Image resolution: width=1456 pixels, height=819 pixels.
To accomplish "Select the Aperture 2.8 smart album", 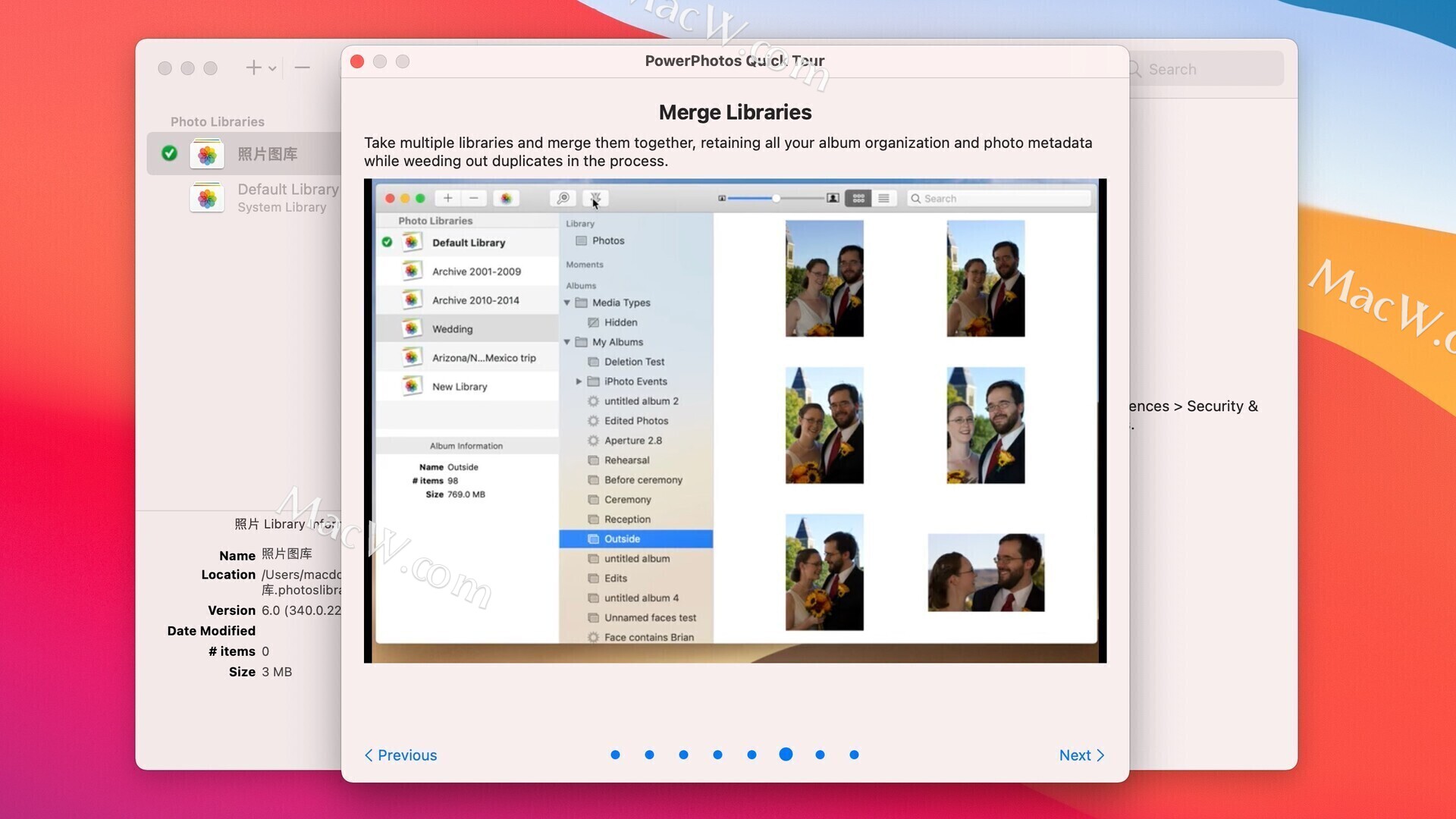I will tap(636, 441).
